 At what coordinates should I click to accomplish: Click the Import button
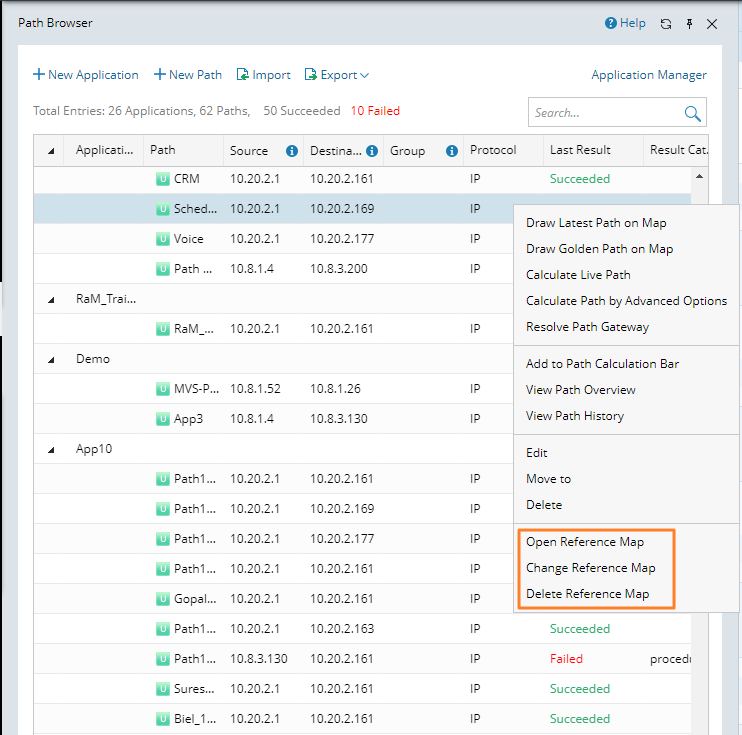pos(263,75)
